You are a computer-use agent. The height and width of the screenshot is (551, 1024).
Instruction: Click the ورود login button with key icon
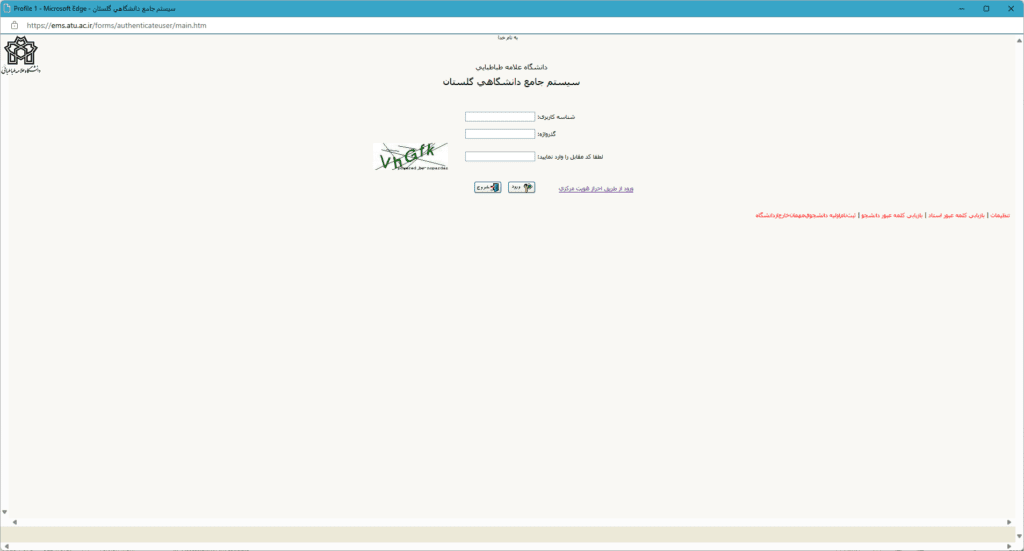tap(522, 187)
